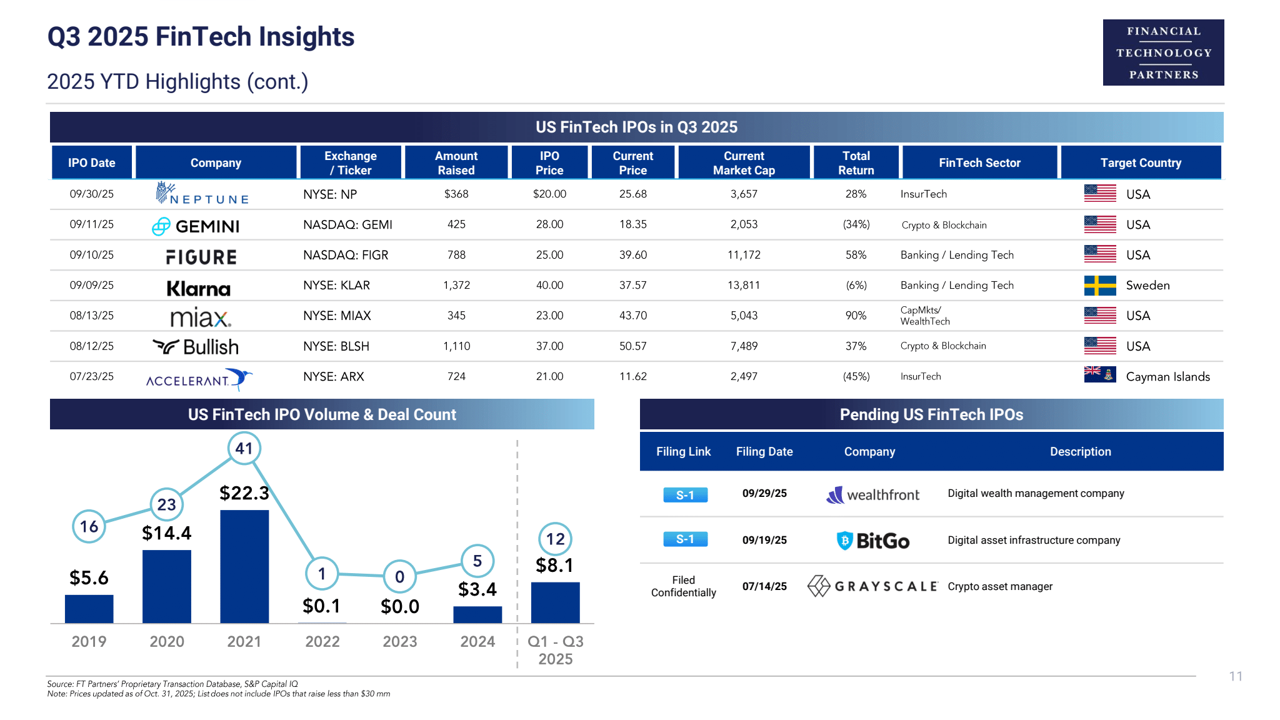Click the Sweden flag icon
The image size is (1280, 720).
[1100, 286]
